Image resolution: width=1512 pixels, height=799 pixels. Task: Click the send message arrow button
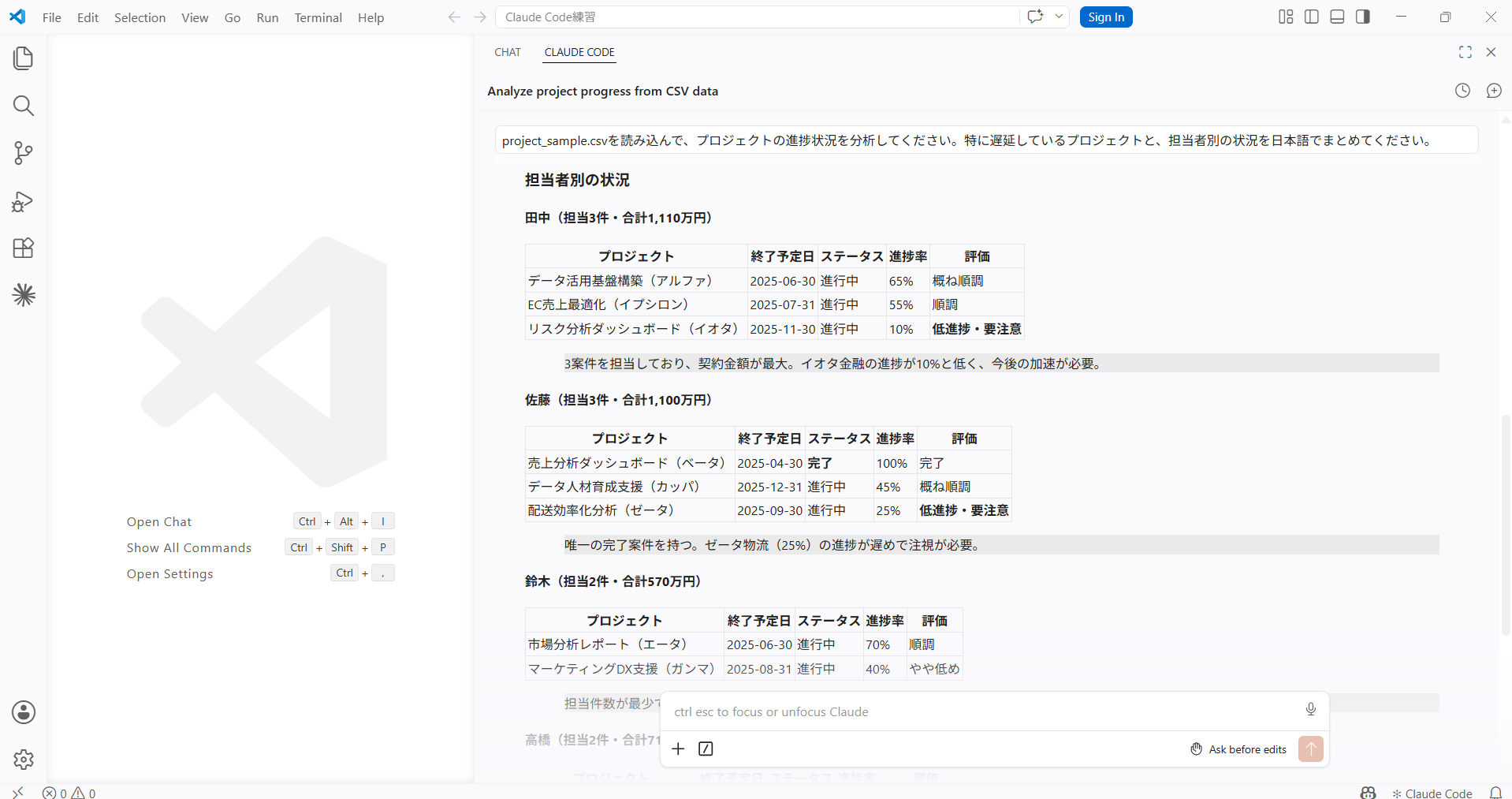pyautogui.click(x=1311, y=749)
